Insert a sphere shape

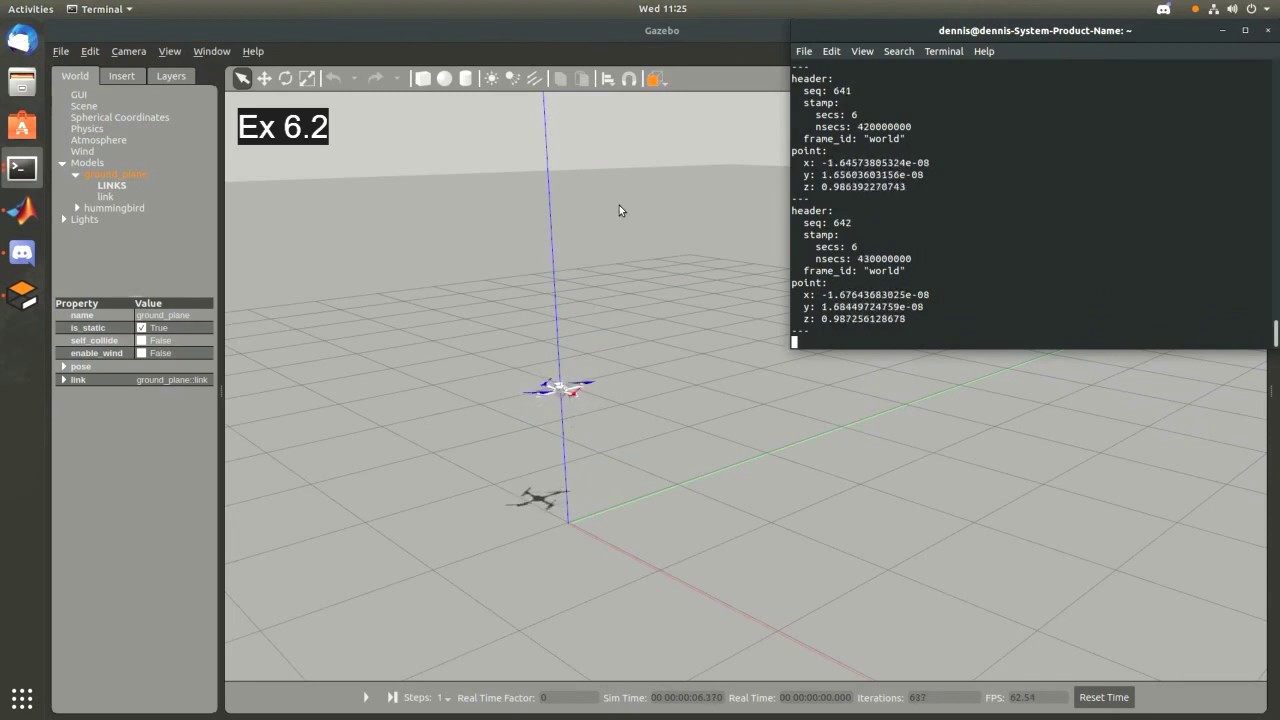(444, 79)
